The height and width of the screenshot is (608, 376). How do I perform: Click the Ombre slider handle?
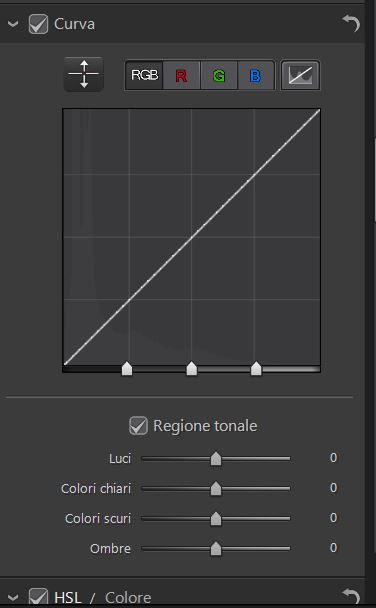(216, 548)
